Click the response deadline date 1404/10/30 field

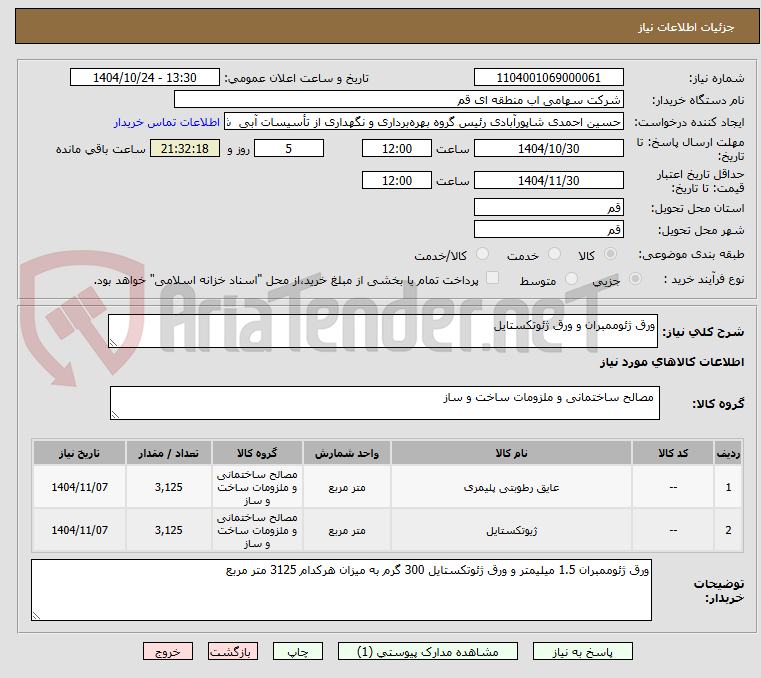tap(548, 149)
